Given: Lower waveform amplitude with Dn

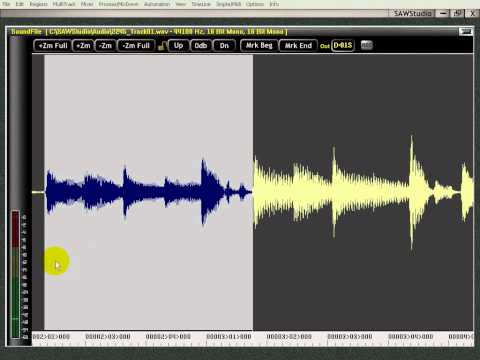Looking at the screenshot, I should click(224, 45).
